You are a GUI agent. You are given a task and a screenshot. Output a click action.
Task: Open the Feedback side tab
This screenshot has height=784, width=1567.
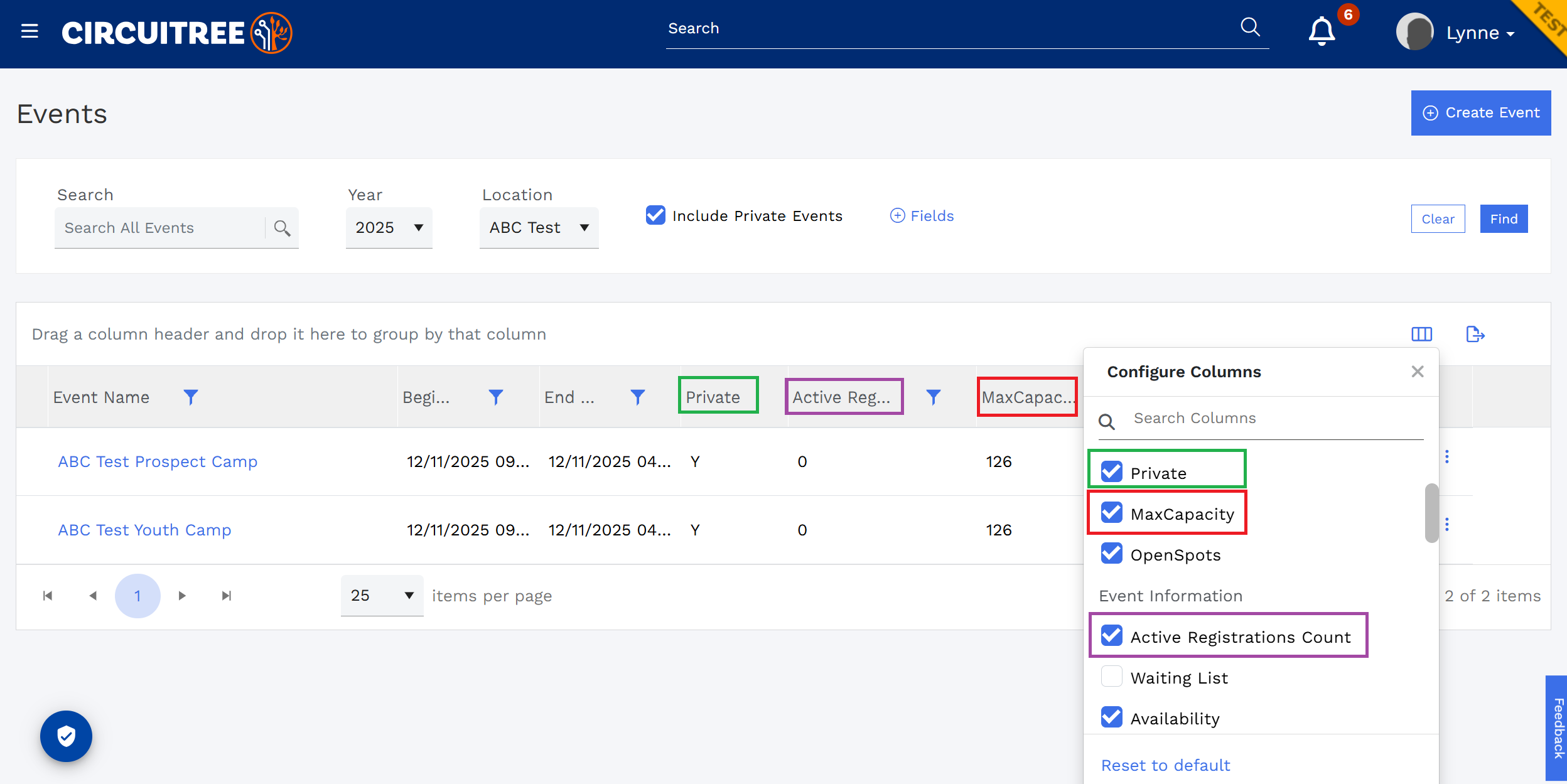click(x=1557, y=728)
